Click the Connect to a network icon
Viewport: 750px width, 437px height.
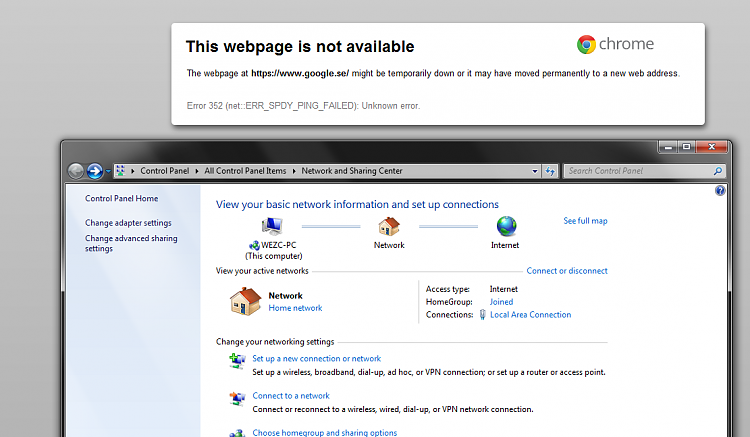click(237, 398)
